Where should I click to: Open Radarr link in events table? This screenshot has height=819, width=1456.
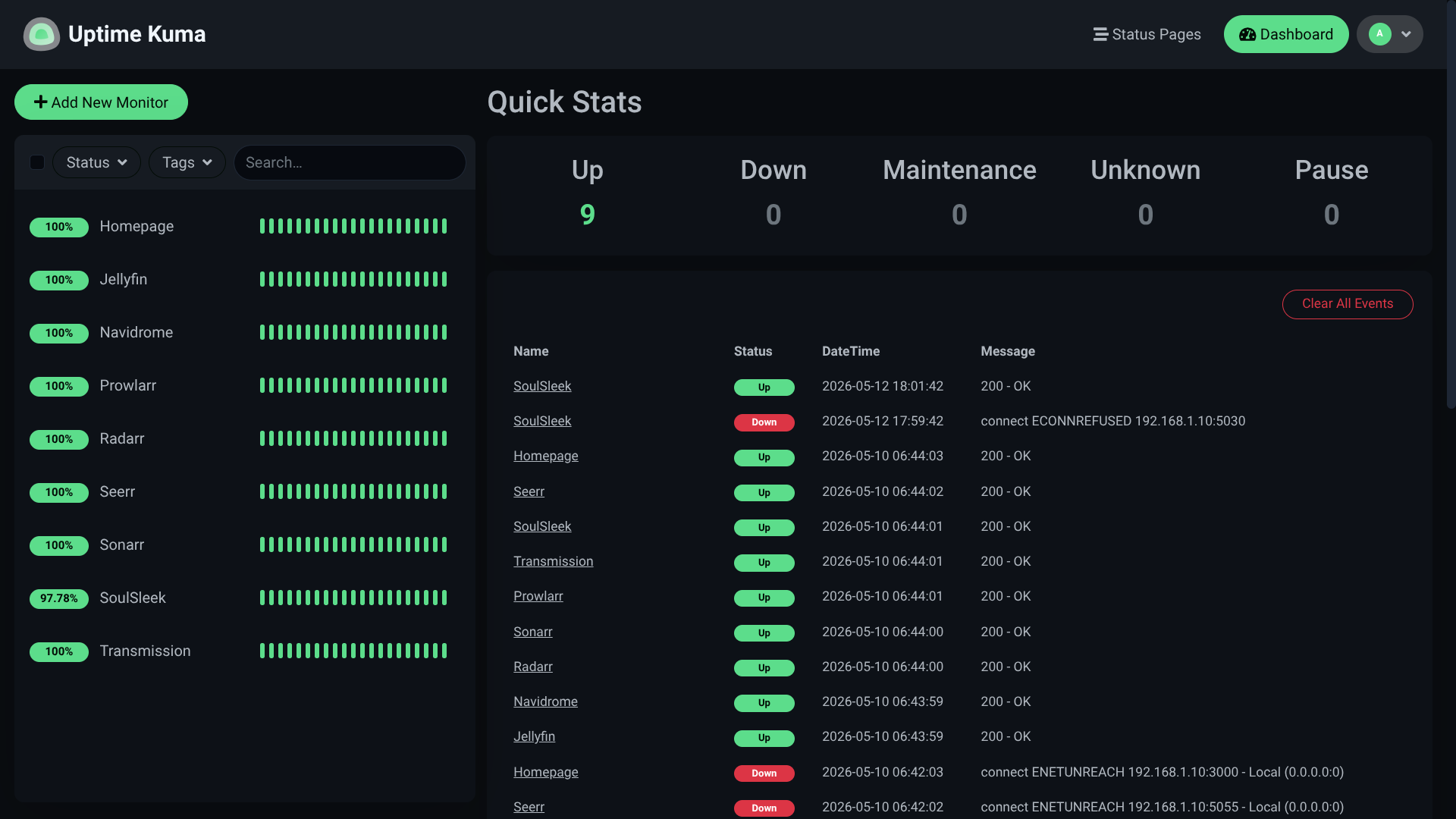coord(533,667)
